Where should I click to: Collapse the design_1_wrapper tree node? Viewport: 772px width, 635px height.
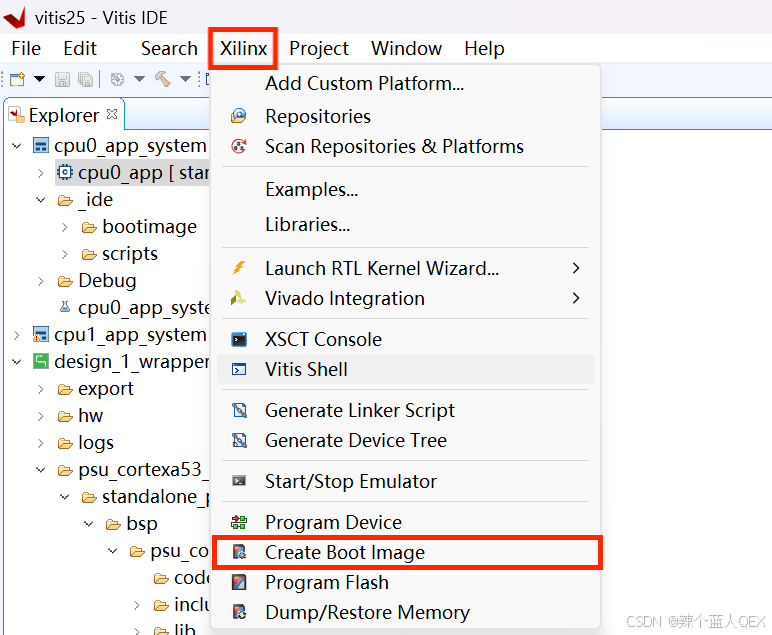coord(17,362)
